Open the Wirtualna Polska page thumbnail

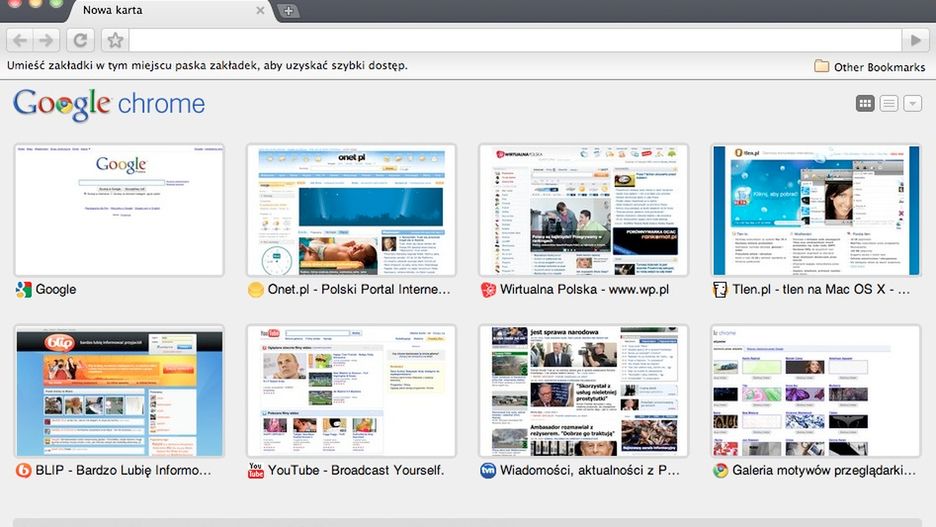(x=583, y=210)
